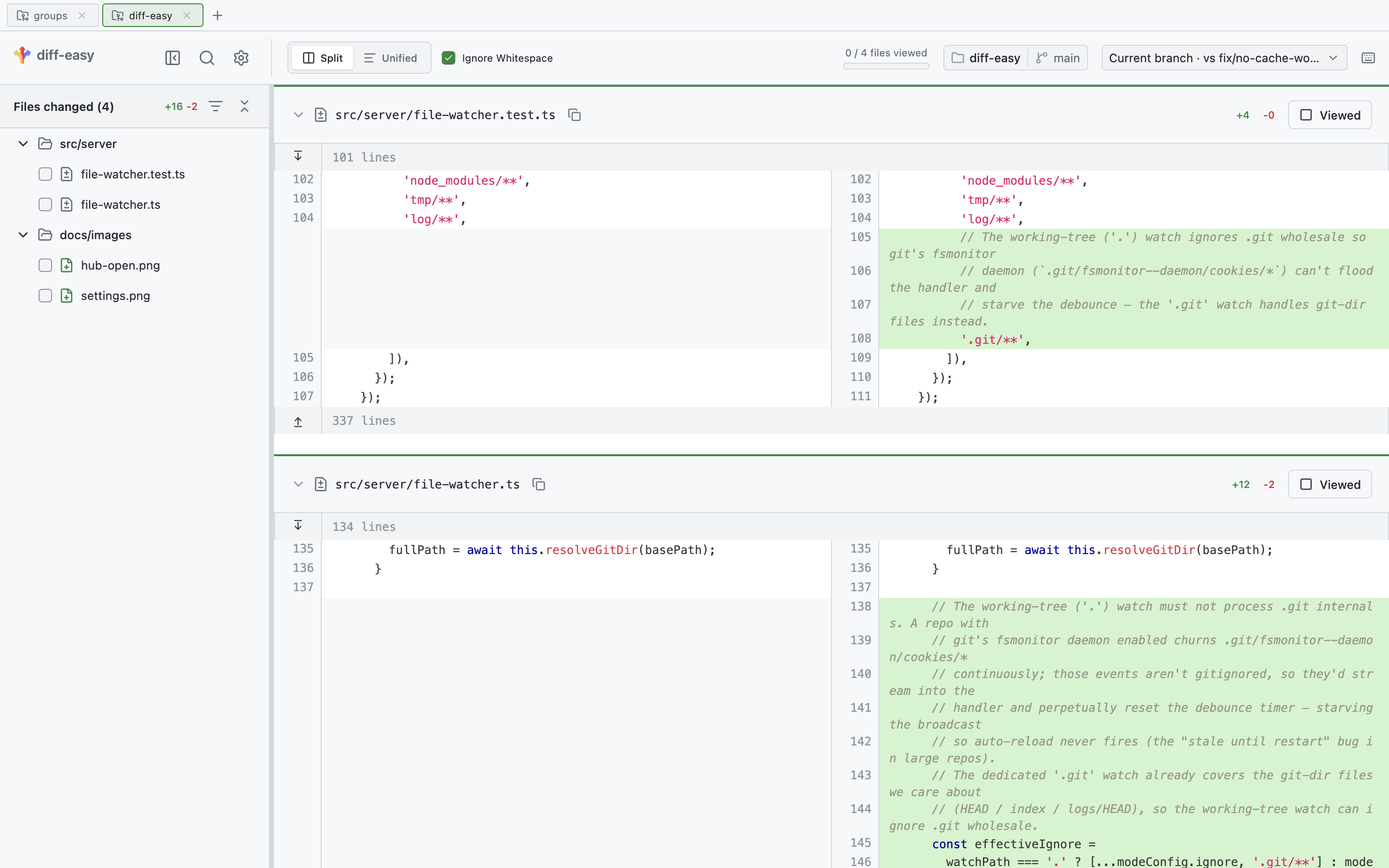
Task: Open the search magnifier icon
Action: click(206, 58)
